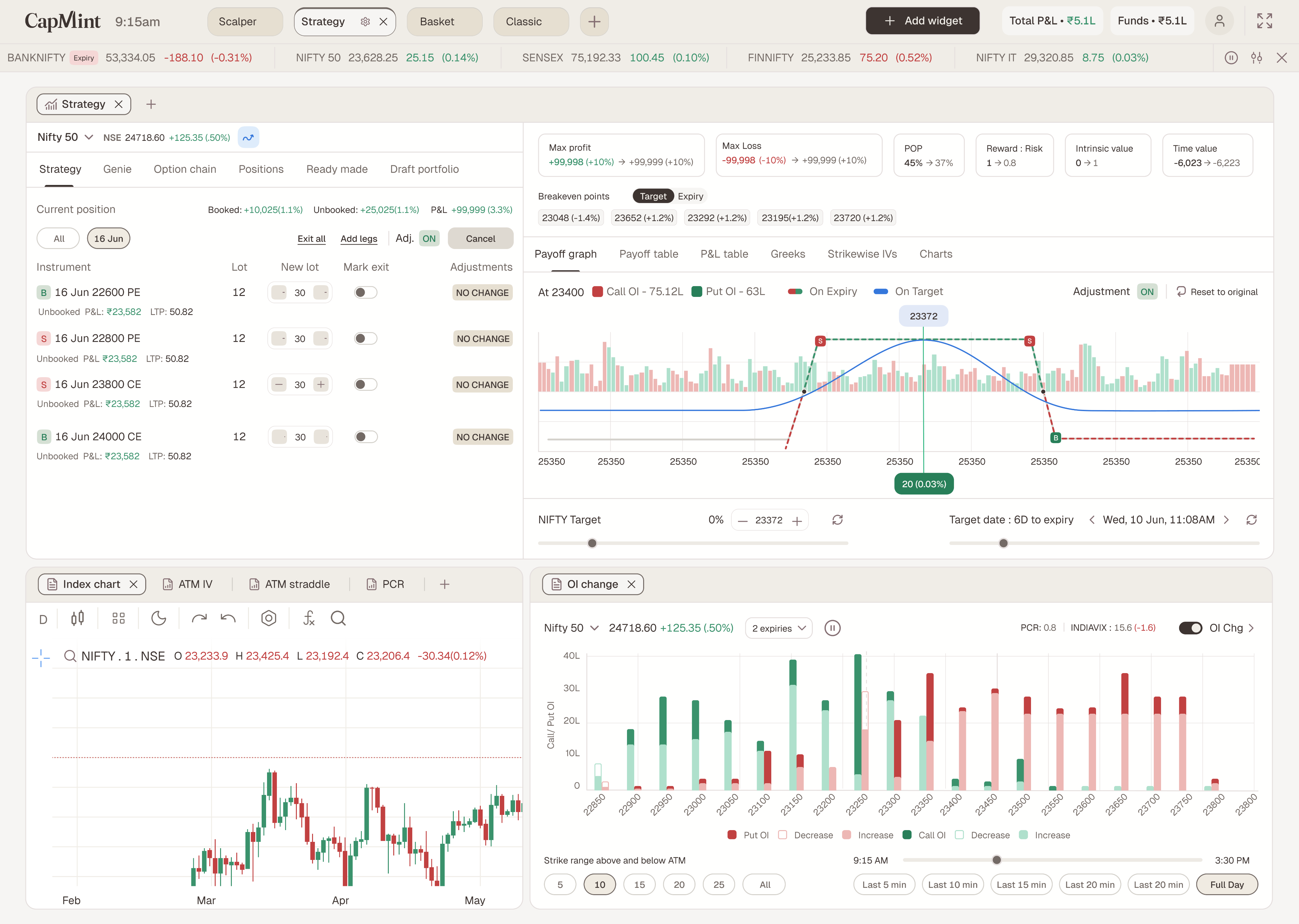The width and height of the screenshot is (1299, 924).
Task: Activate the chart crosshair tool
Action: pos(41,658)
